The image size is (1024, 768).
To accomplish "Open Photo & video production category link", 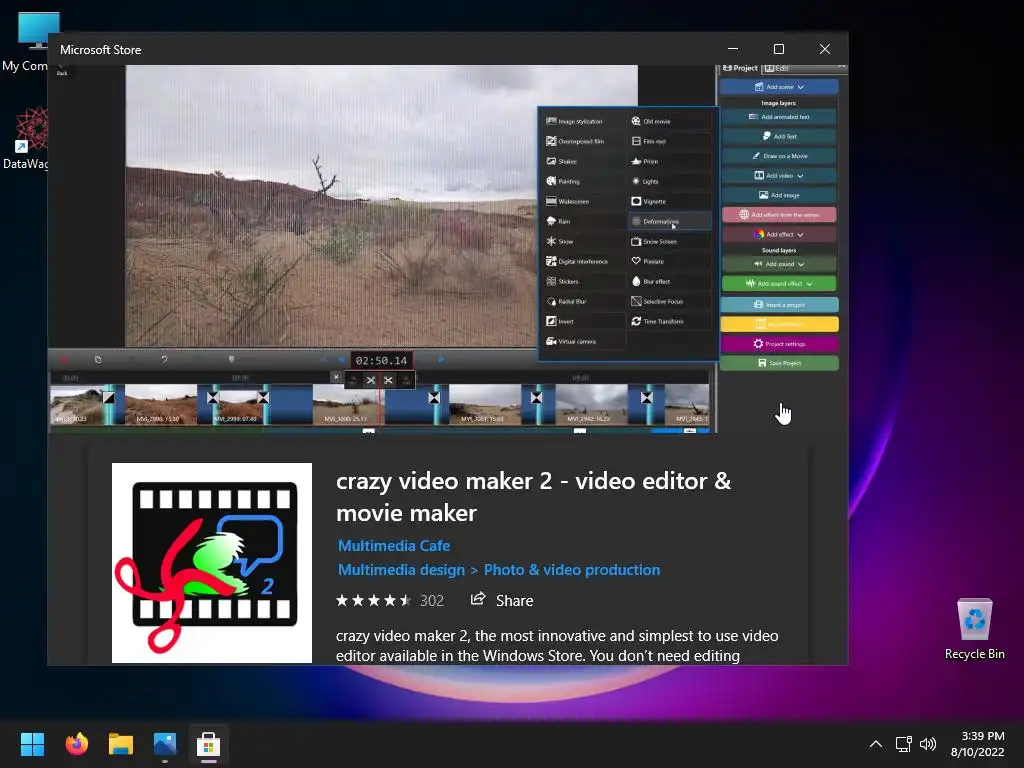I will pos(571,569).
